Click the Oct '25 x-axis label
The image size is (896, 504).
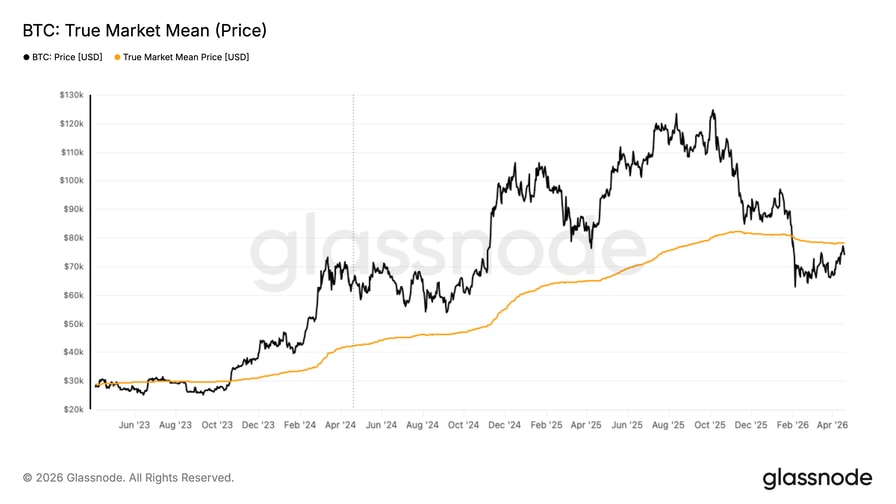coord(710,425)
